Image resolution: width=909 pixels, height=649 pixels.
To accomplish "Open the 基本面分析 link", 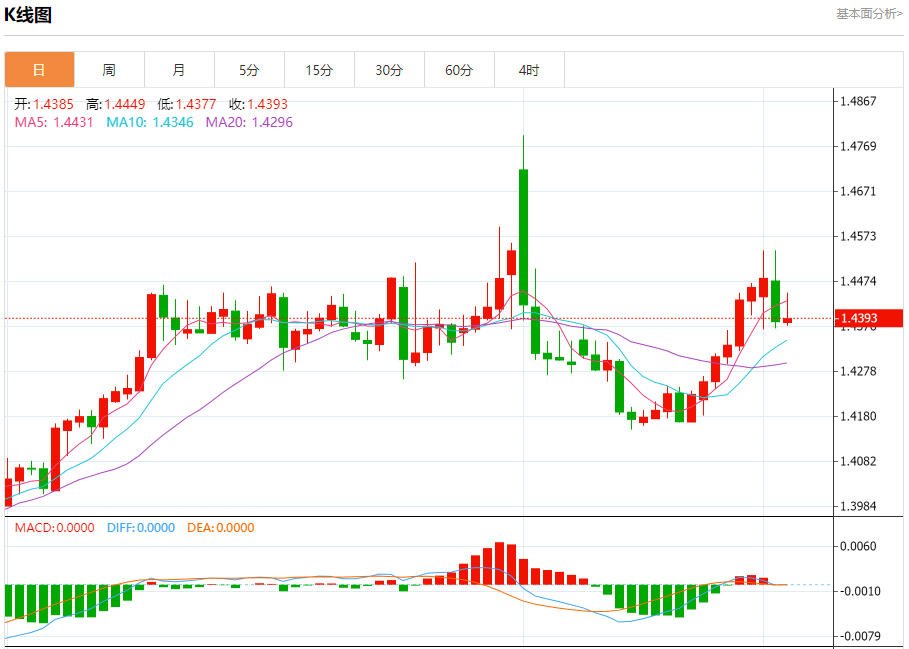I will [x=869, y=13].
